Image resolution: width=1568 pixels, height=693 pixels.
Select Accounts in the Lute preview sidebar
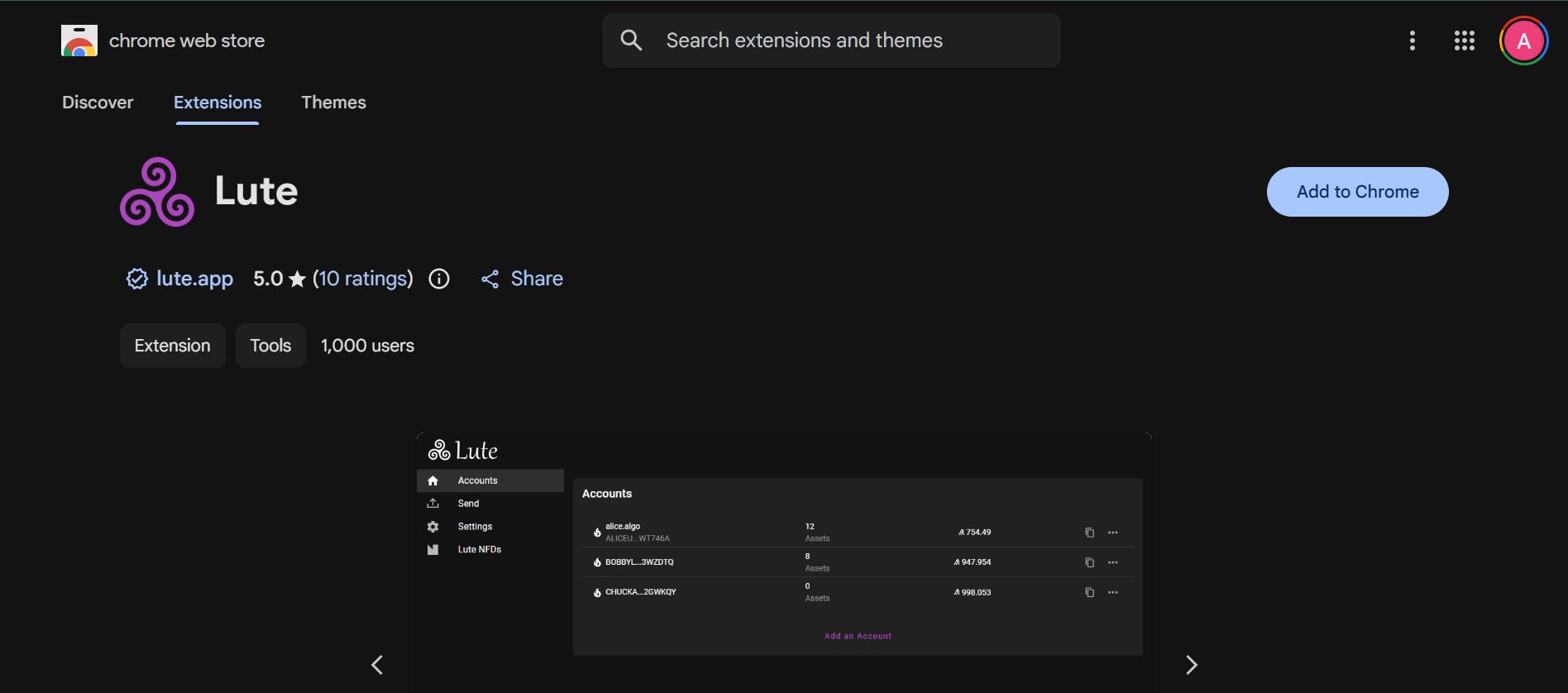pyautogui.click(x=490, y=480)
